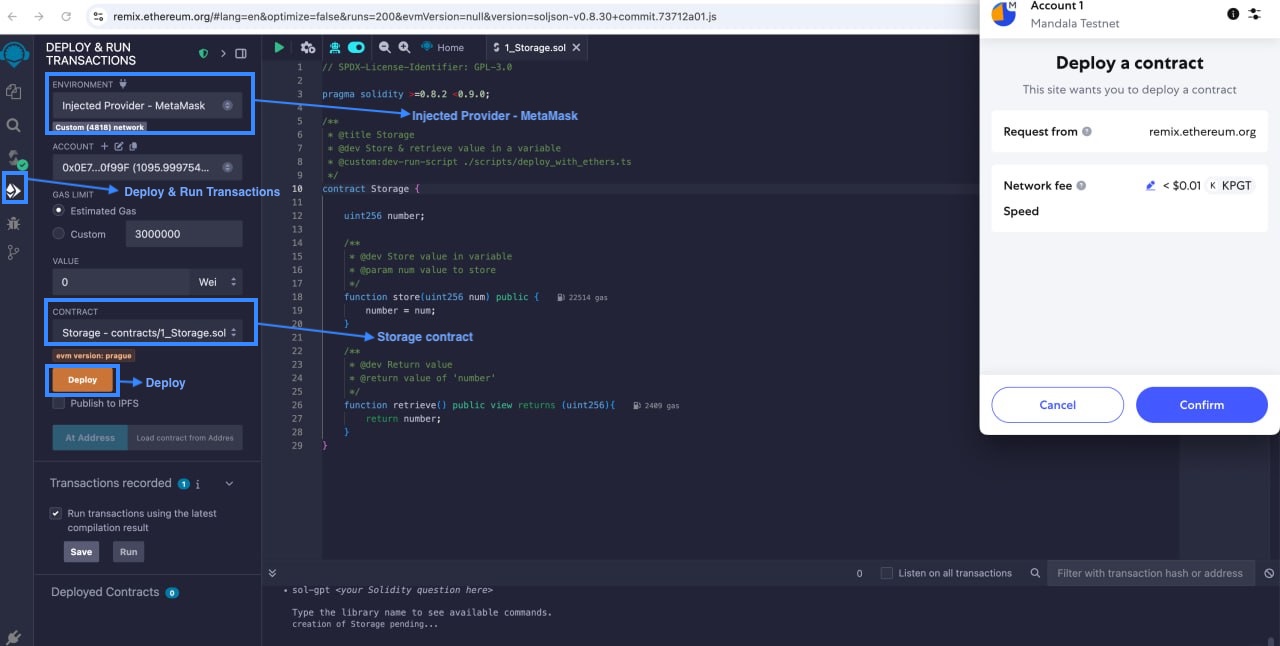Click the Transactions recorded info icon
The height and width of the screenshot is (646, 1280).
click(x=198, y=484)
